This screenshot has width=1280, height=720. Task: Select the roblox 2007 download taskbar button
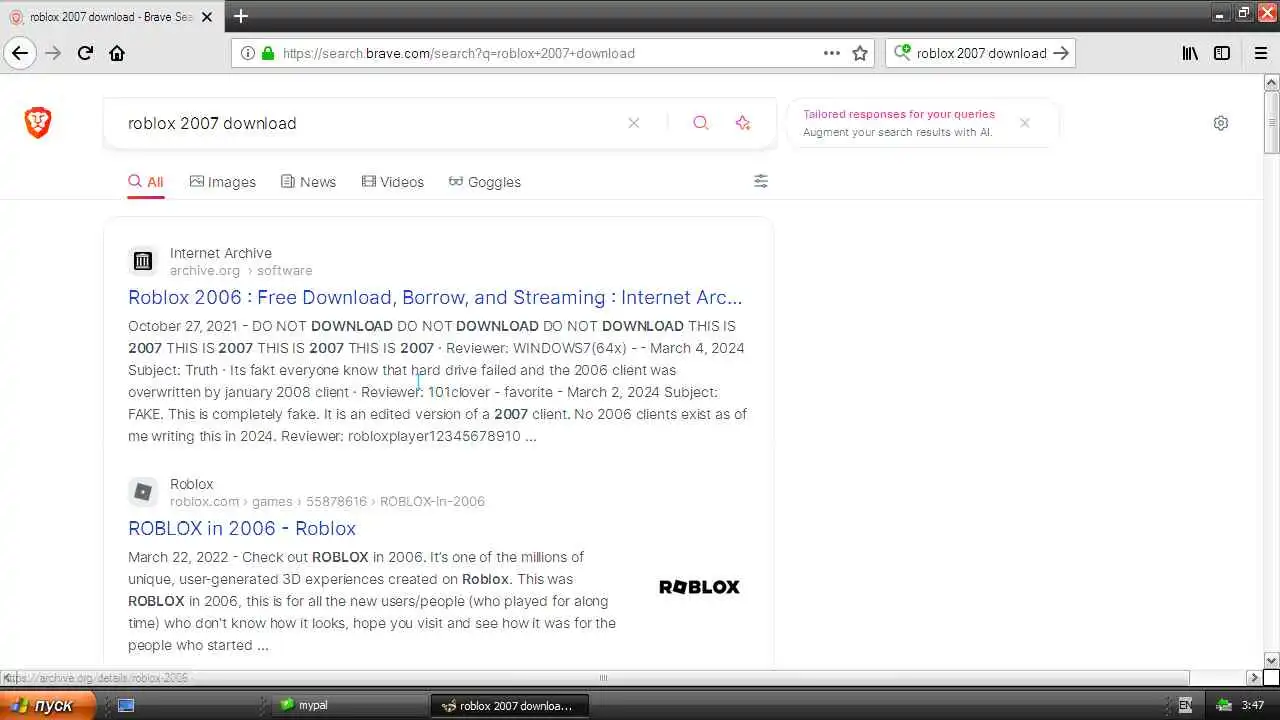[509, 705]
